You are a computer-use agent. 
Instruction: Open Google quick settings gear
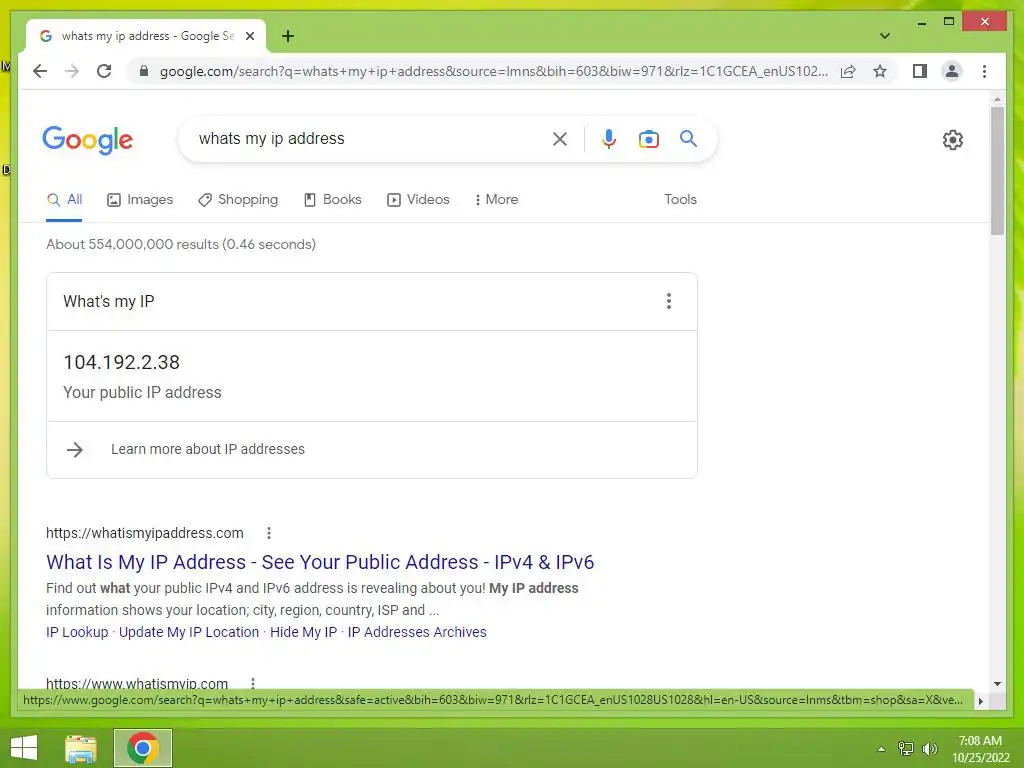(x=953, y=140)
